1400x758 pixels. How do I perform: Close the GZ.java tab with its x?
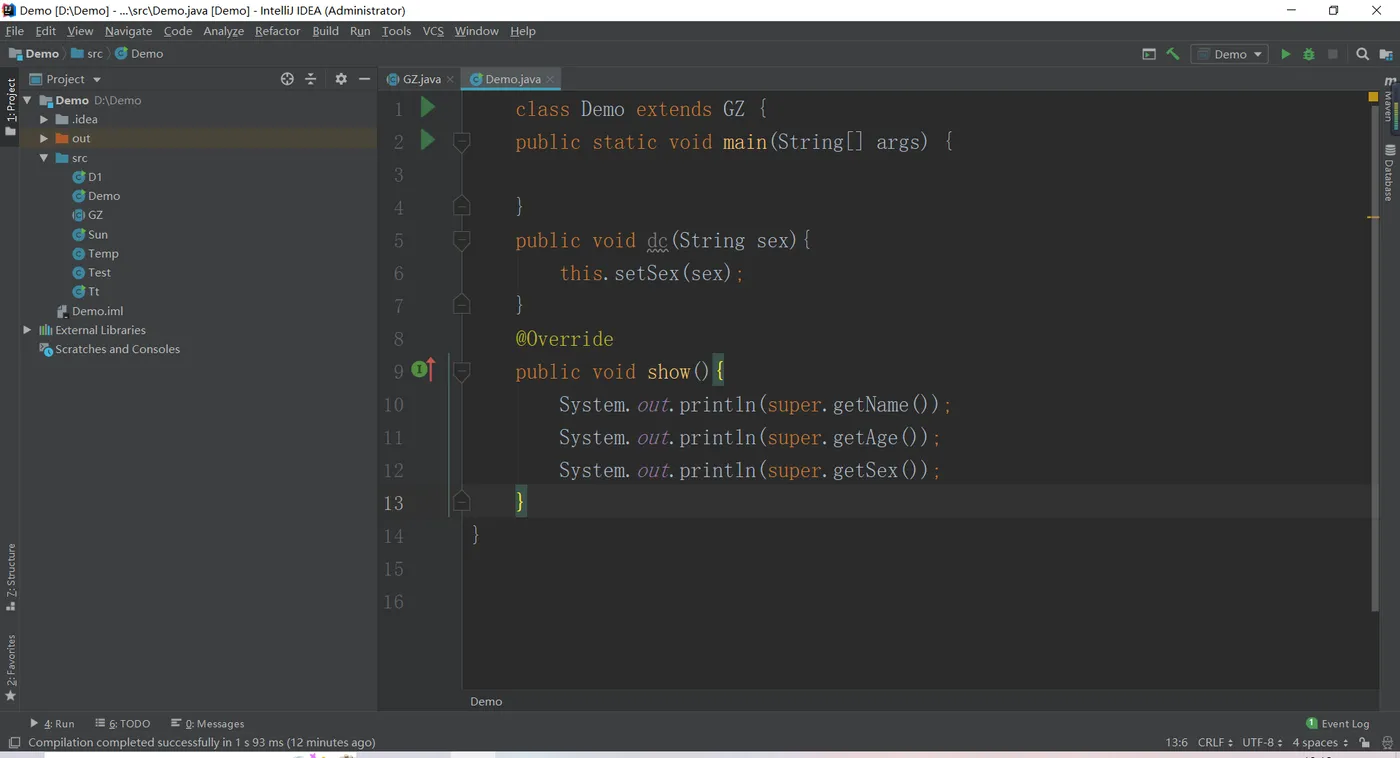click(450, 79)
